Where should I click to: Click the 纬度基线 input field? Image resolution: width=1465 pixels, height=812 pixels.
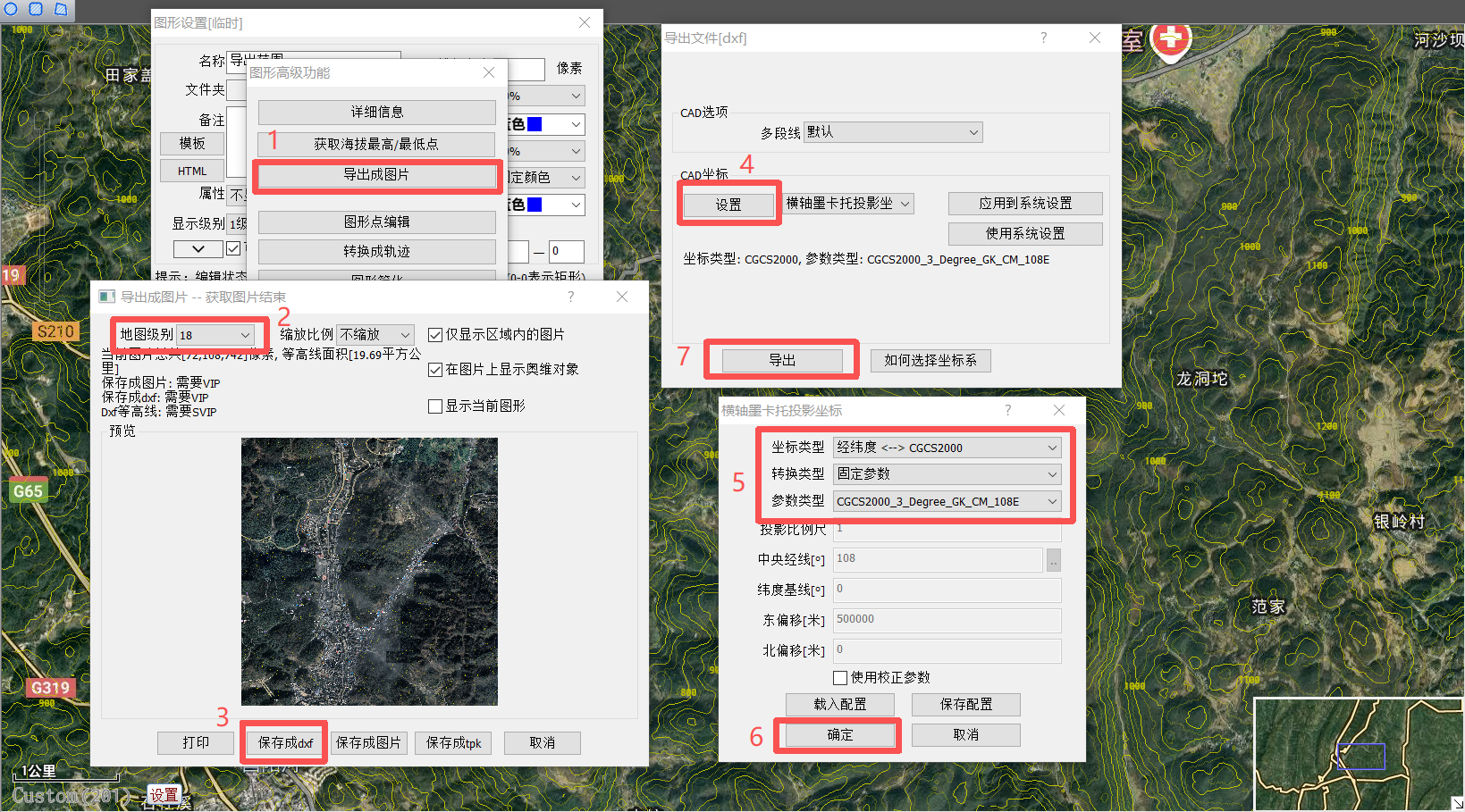tap(947, 590)
